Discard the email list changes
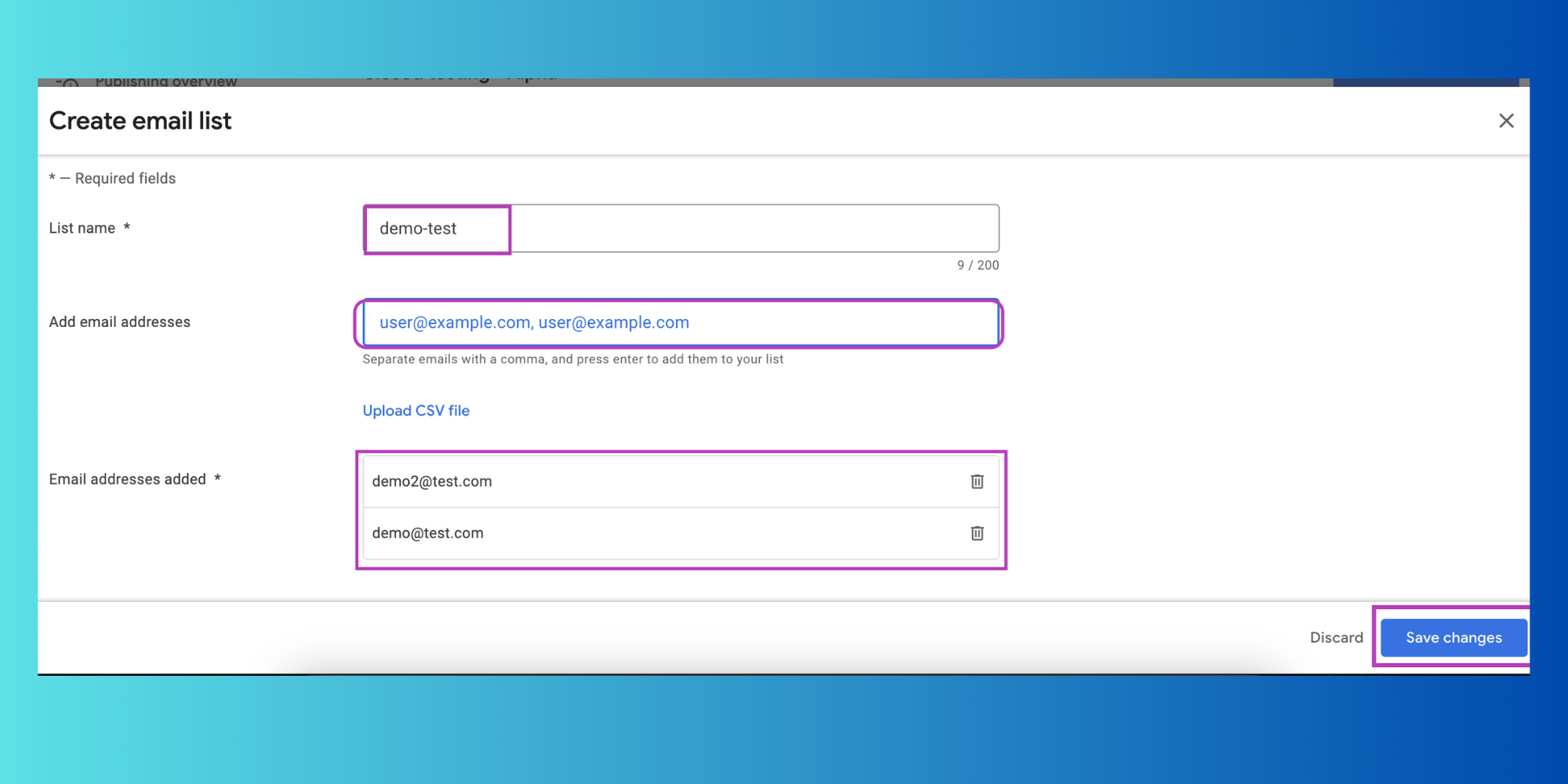 [x=1336, y=637]
